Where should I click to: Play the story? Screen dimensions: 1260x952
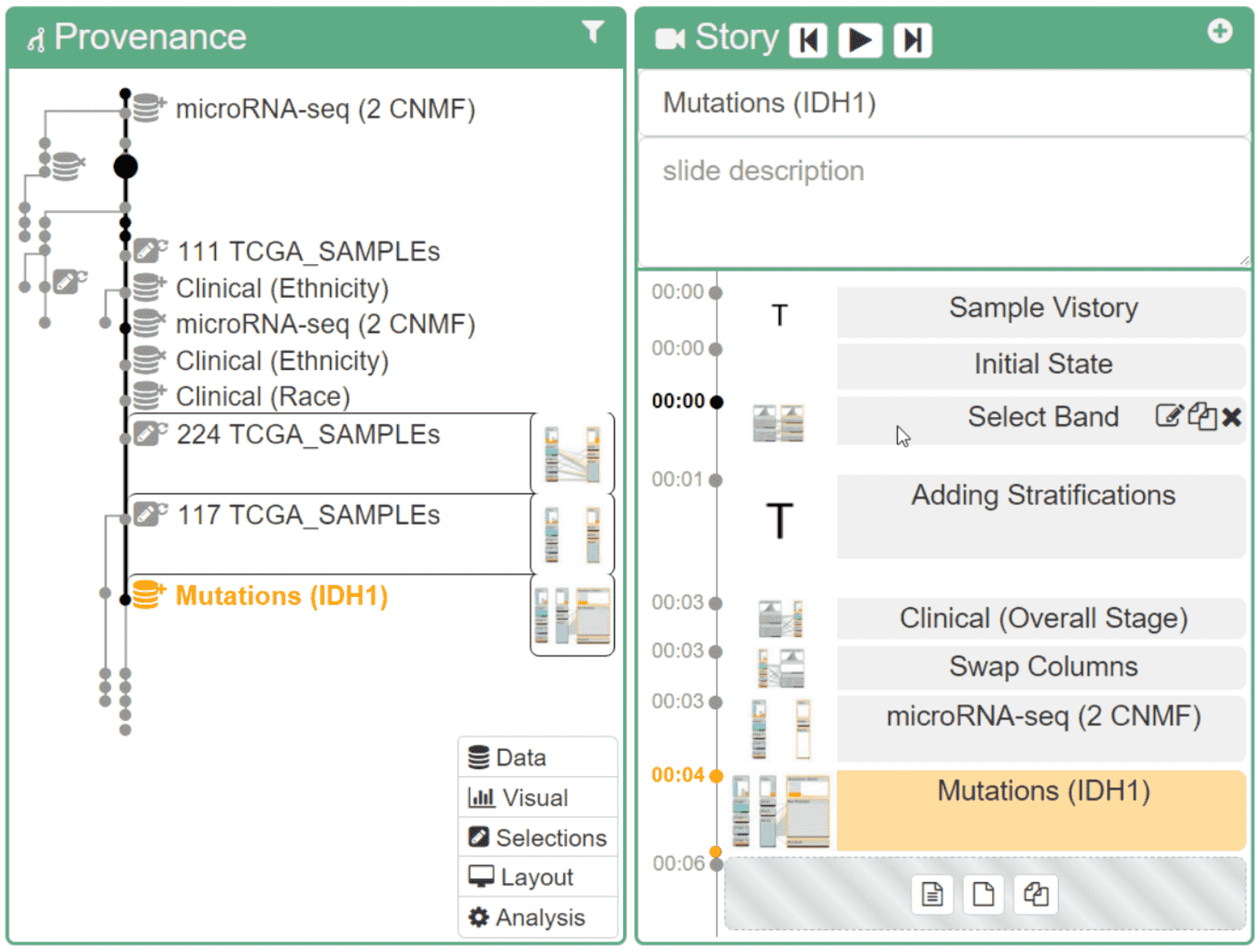click(860, 40)
